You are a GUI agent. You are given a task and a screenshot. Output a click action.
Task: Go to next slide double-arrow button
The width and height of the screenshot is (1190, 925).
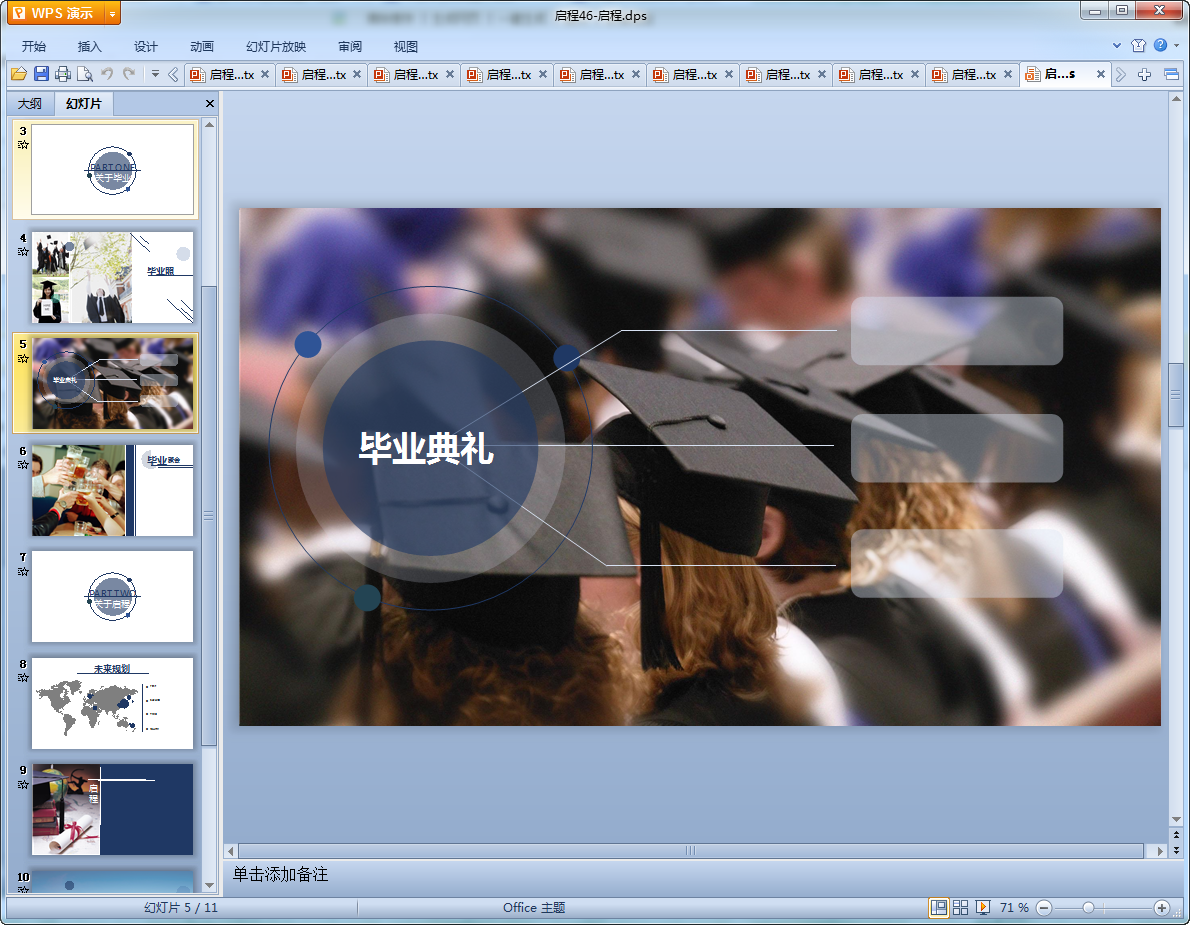pos(1176,850)
